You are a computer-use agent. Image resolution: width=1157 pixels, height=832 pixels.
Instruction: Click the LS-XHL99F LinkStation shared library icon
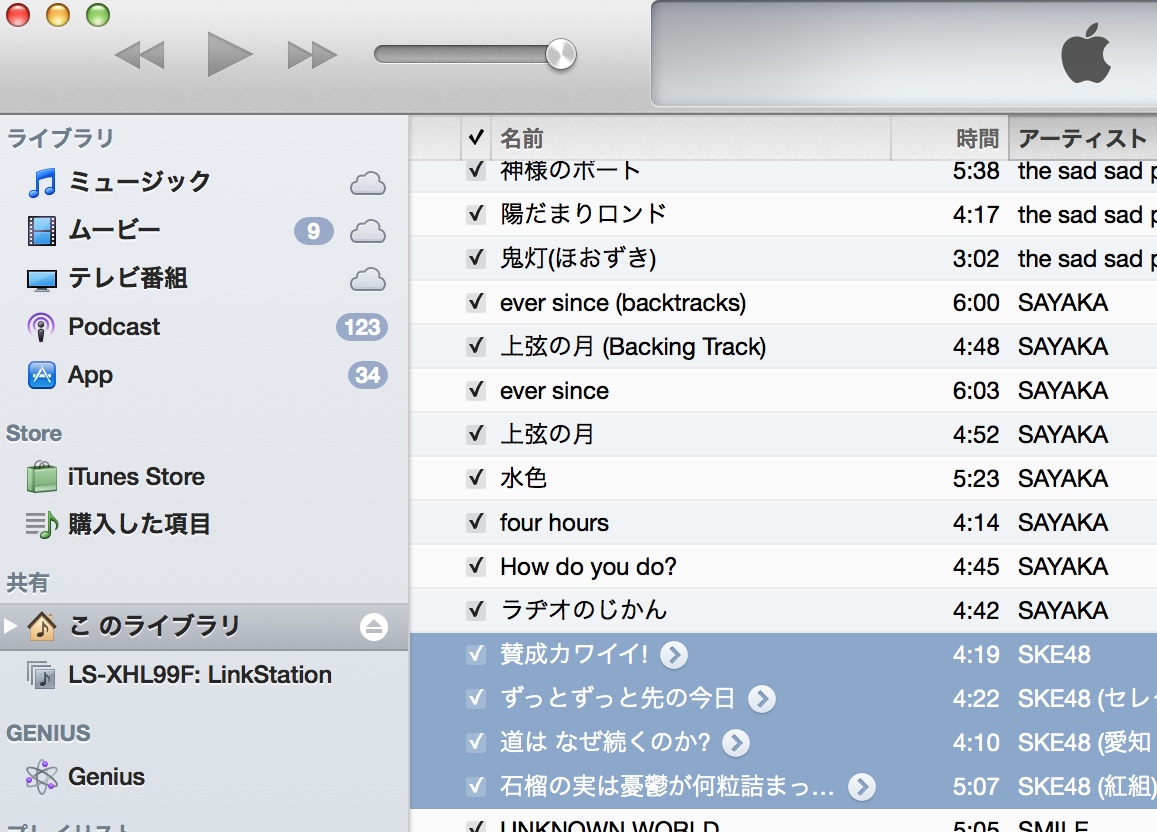pyautogui.click(x=41, y=675)
